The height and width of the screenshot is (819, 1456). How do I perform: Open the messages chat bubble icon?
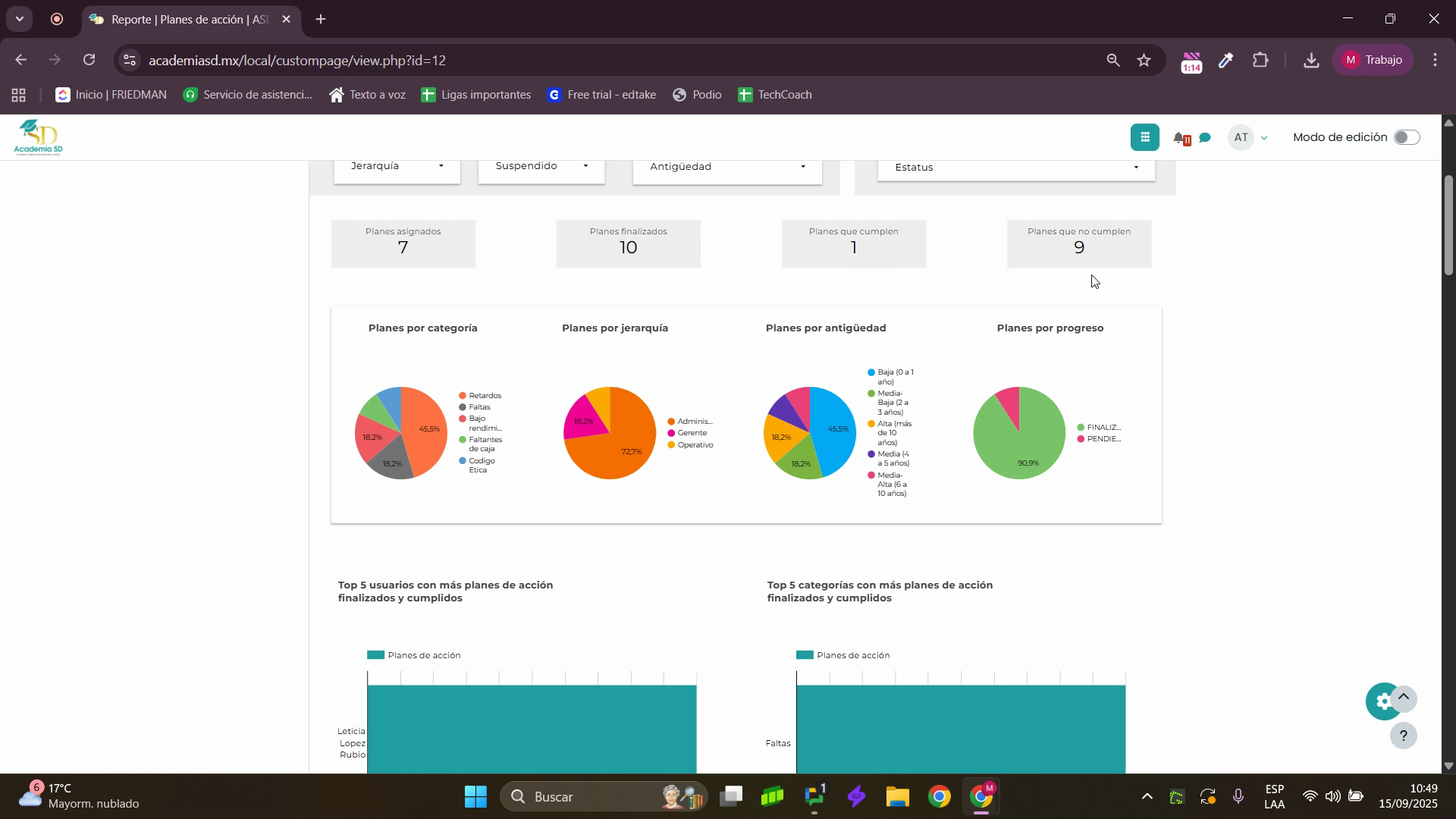coord(1205,138)
